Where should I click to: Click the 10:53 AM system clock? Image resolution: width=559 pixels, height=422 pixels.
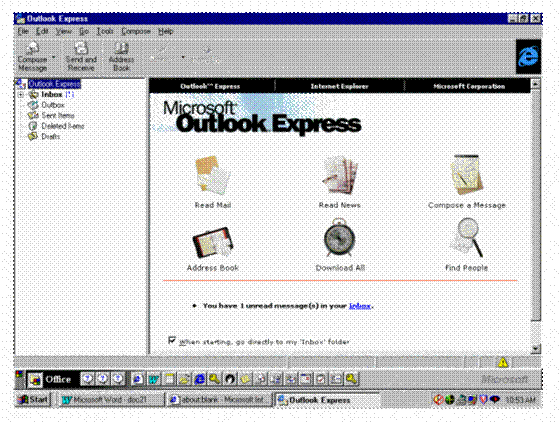pyautogui.click(x=521, y=400)
